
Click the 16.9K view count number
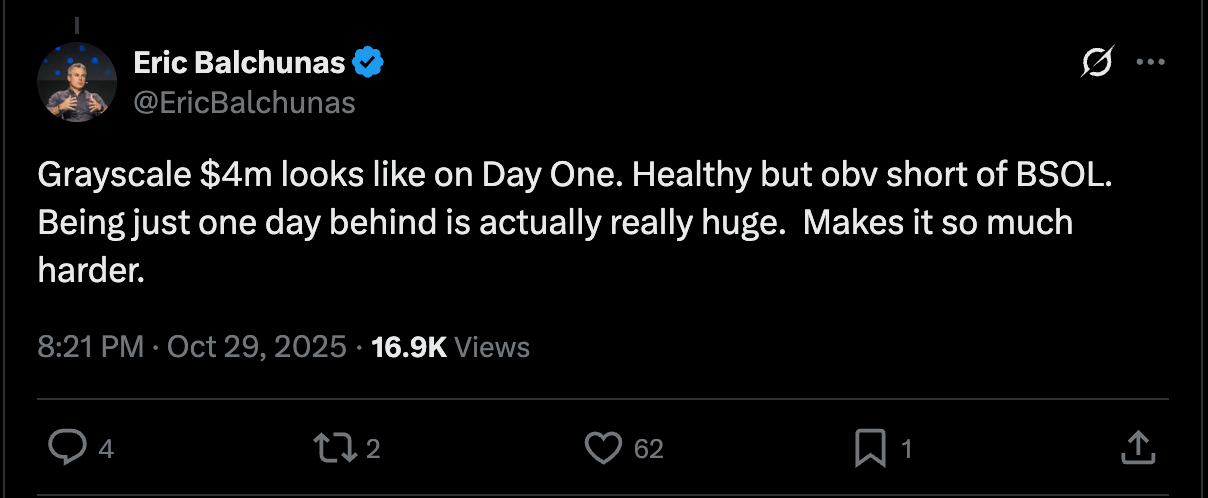408,347
